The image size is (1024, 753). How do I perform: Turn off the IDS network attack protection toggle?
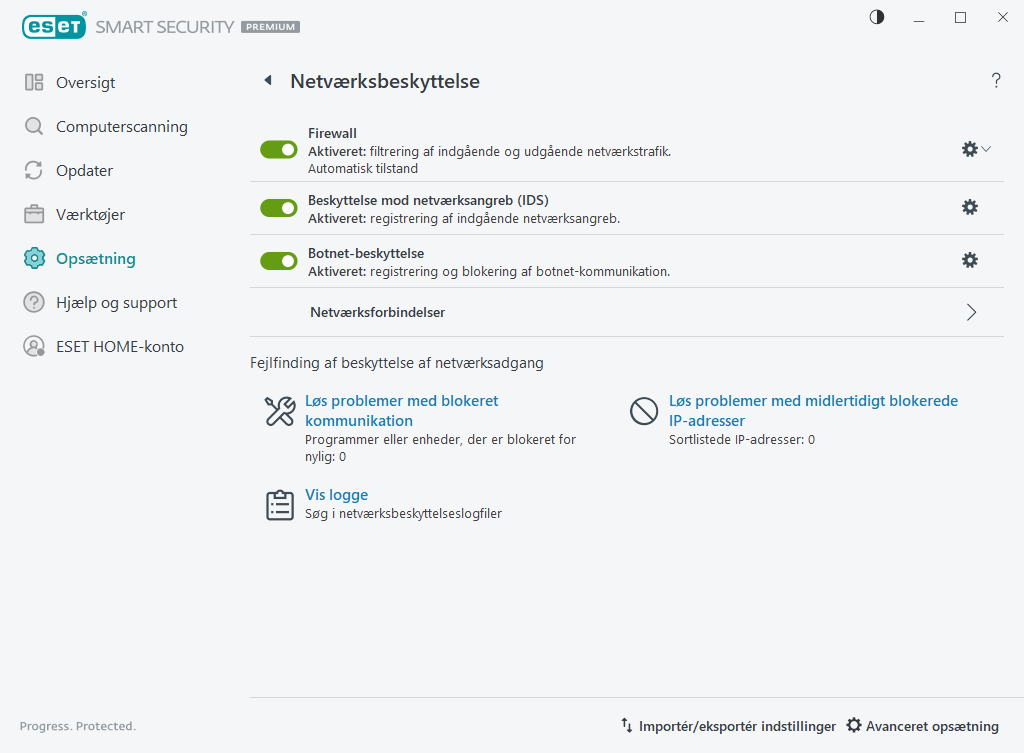(279, 208)
